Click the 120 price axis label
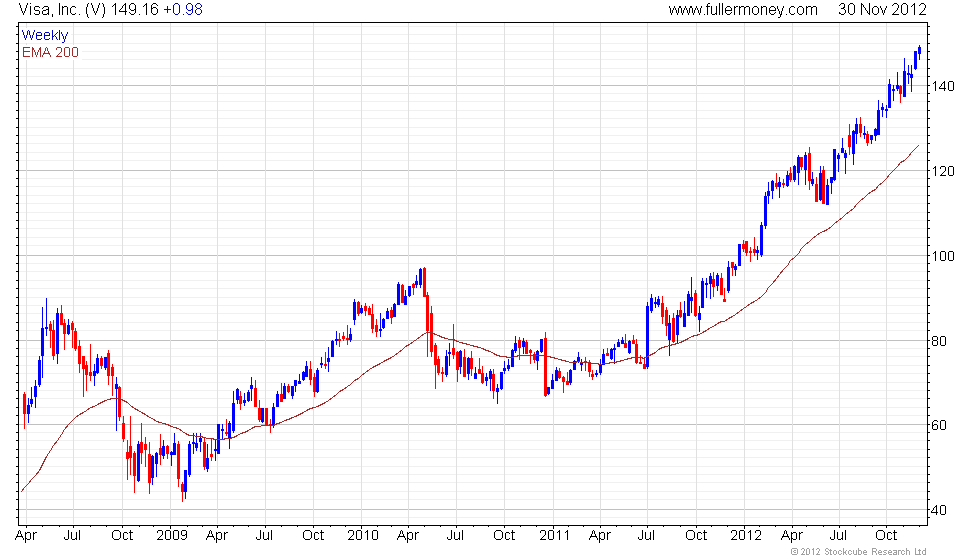 [942, 171]
